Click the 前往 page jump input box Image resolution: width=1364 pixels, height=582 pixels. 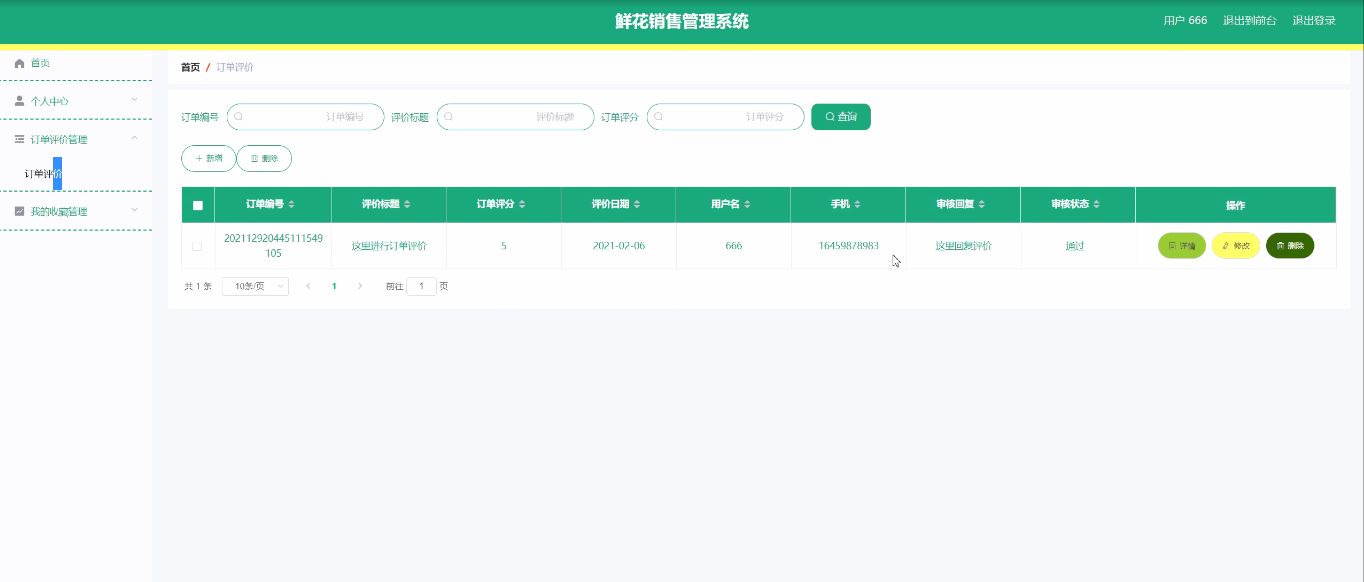[x=421, y=286]
